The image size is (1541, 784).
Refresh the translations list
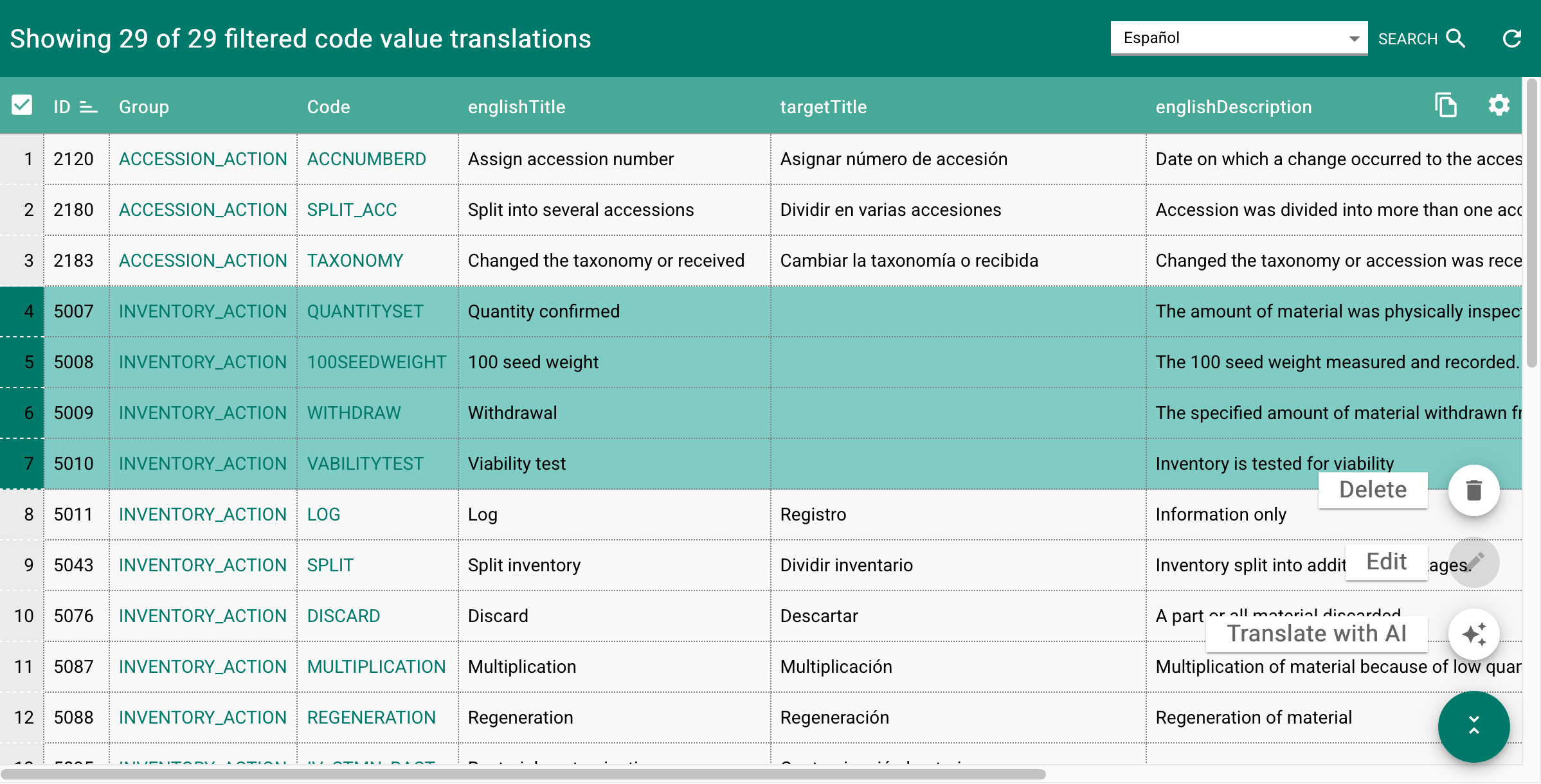pos(1512,39)
